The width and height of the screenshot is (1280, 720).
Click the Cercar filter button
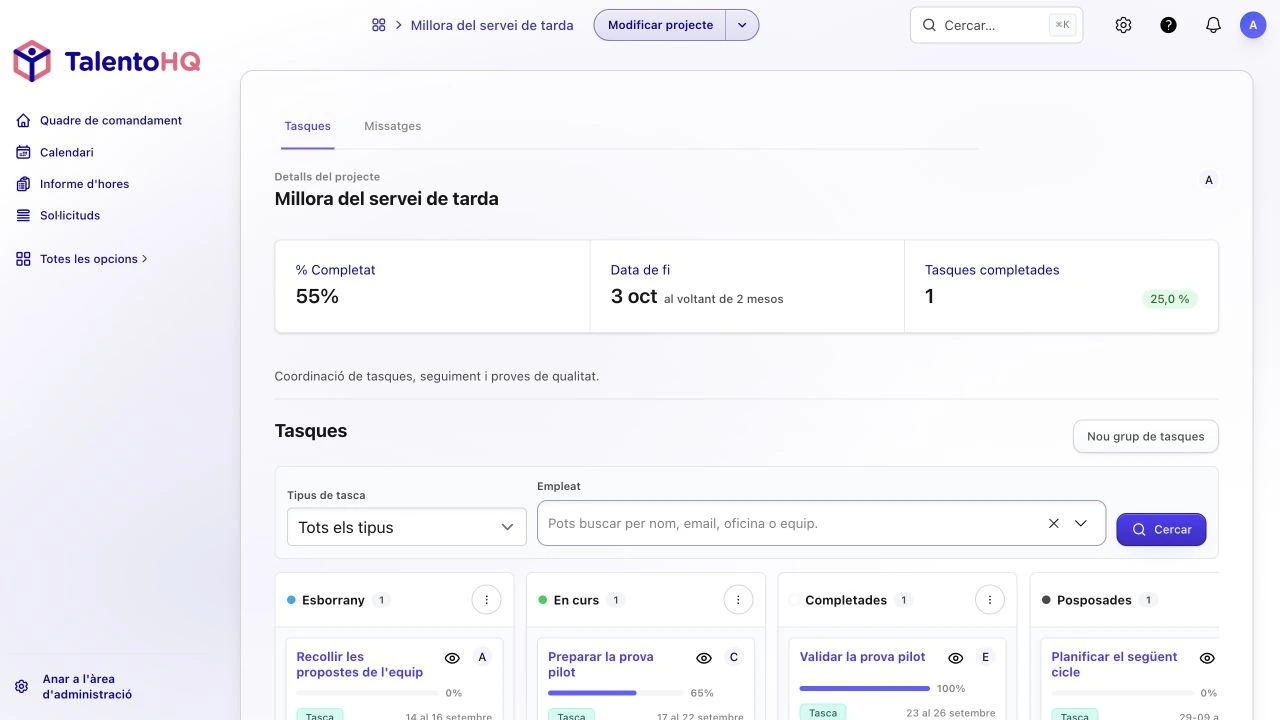(1161, 530)
